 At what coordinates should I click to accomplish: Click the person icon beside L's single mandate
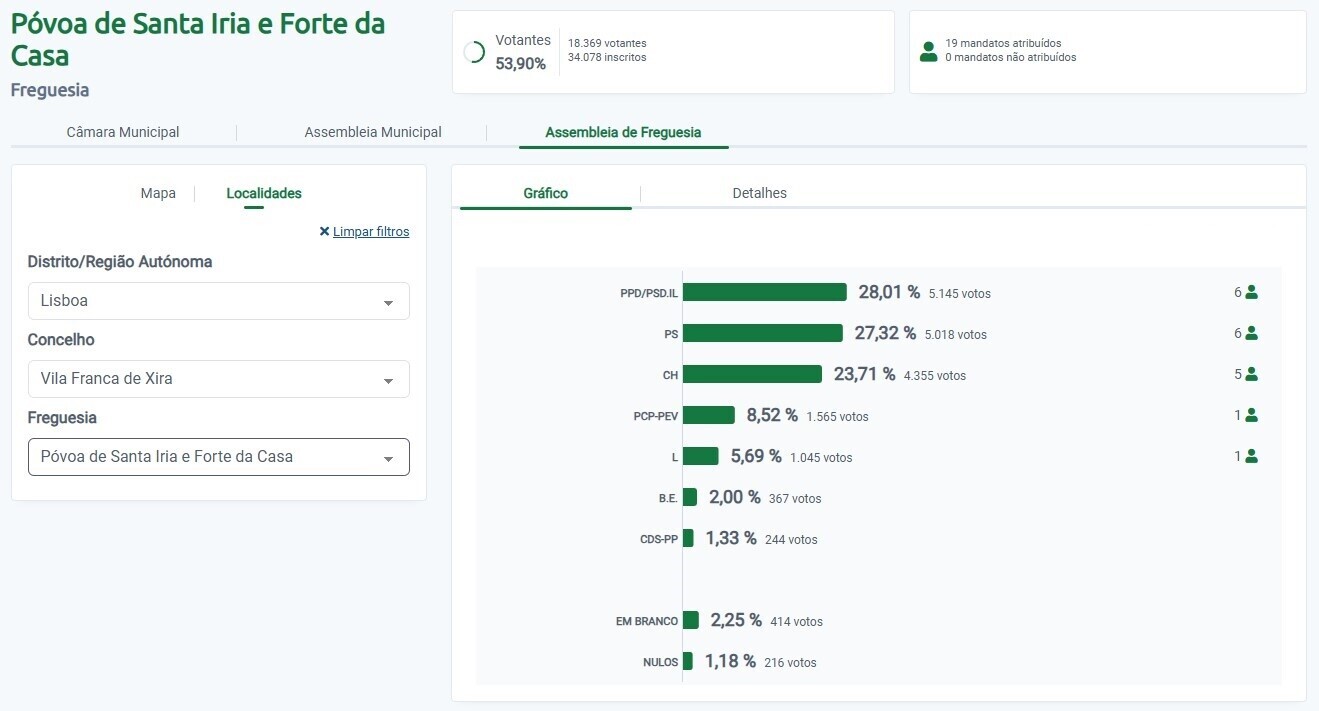click(1251, 456)
